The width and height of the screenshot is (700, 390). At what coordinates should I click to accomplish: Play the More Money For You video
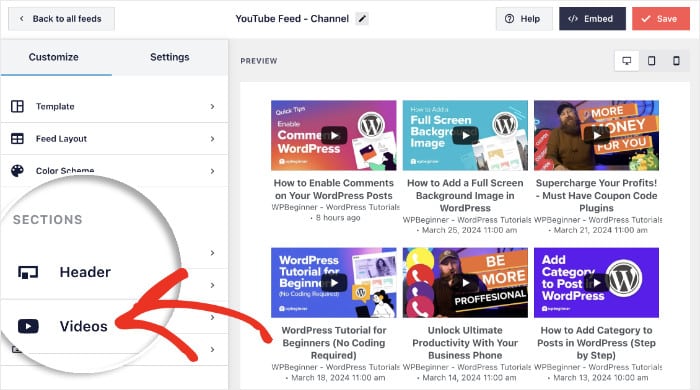[596, 136]
